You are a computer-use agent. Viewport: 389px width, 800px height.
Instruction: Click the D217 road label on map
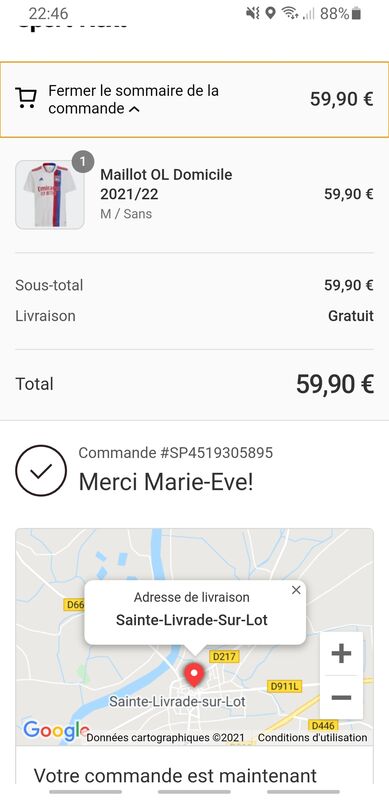[224, 657]
